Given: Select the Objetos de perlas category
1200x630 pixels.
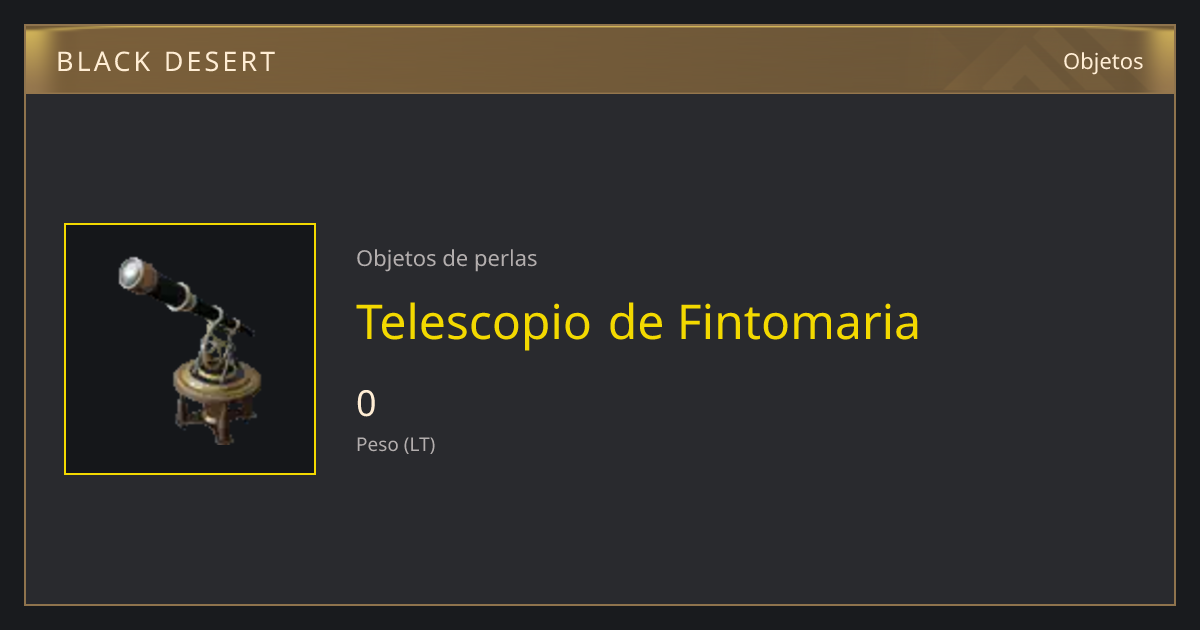Looking at the screenshot, I should coord(446,258).
